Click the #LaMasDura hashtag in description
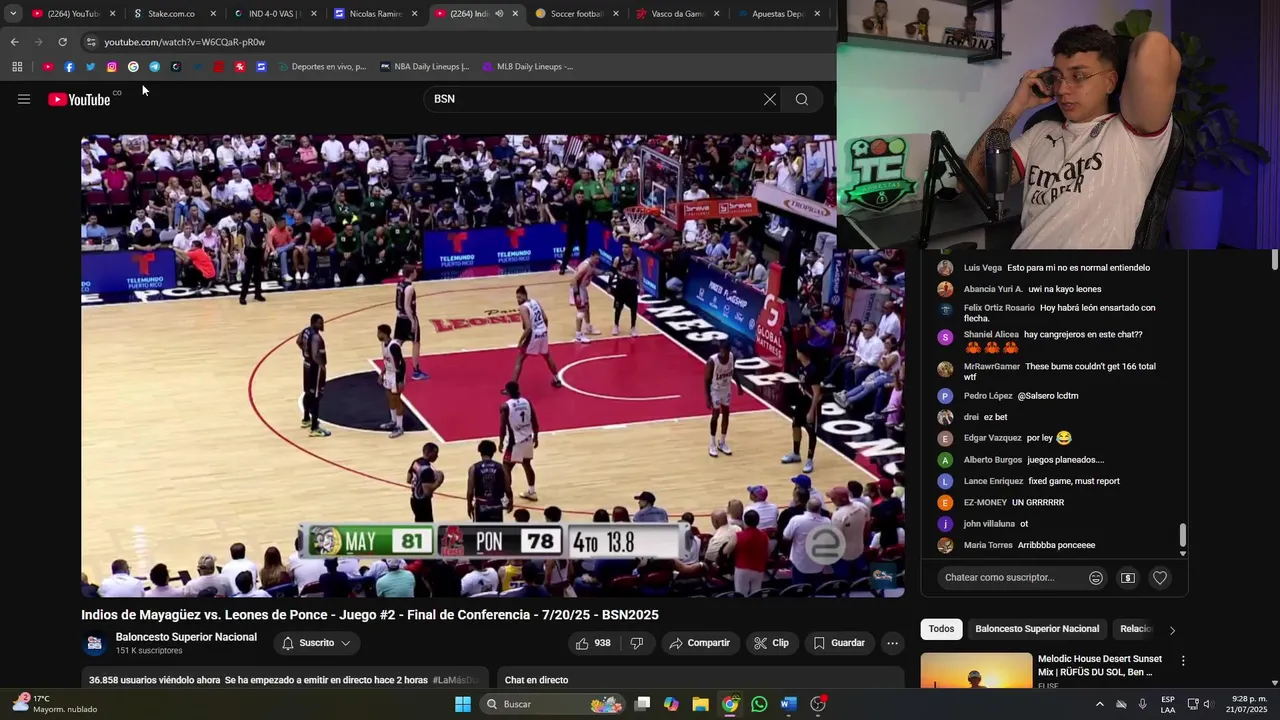This screenshot has width=1280, height=720. [x=455, y=680]
